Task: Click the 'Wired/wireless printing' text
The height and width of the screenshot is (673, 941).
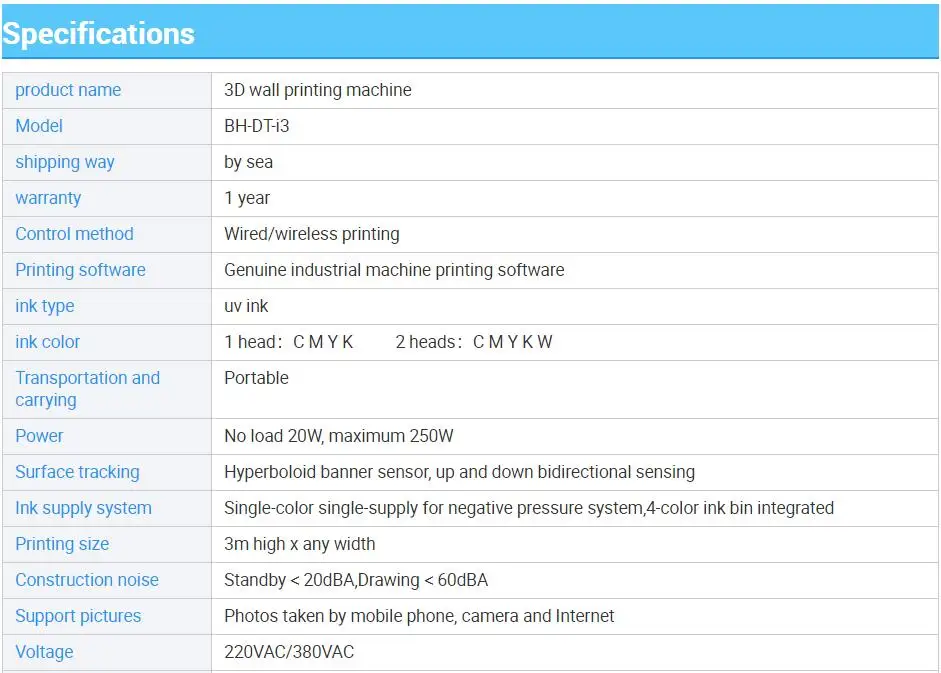Action: [311, 234]
